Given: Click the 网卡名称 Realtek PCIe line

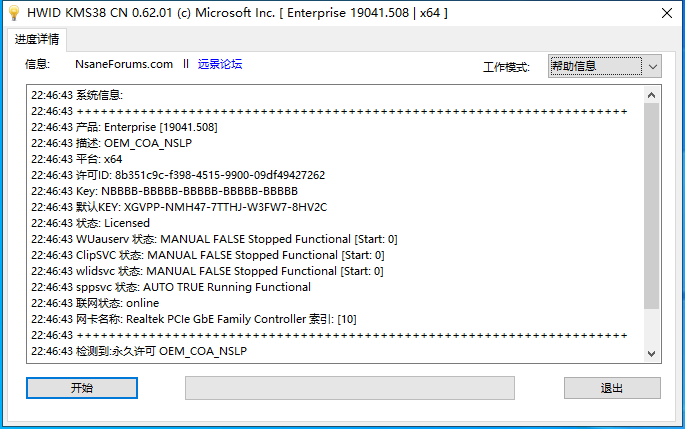Looking at the screenshot, I should [194, 319].
